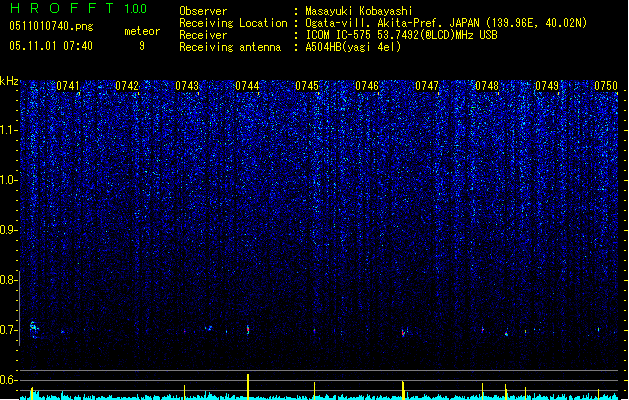The height and width of the screenshot is (400, 629).
Task: Click the Receiving antenna label
Action: (x=230, y=47)
